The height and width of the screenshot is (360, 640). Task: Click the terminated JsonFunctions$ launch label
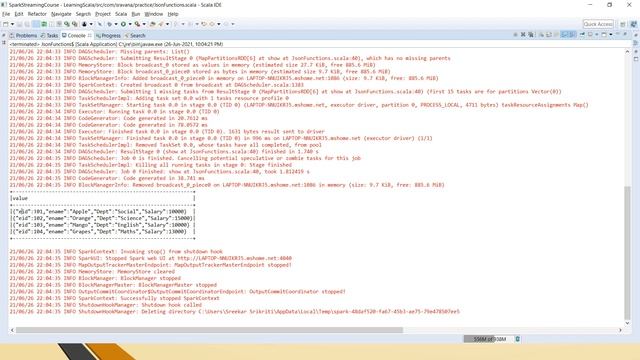coord(116,44)
